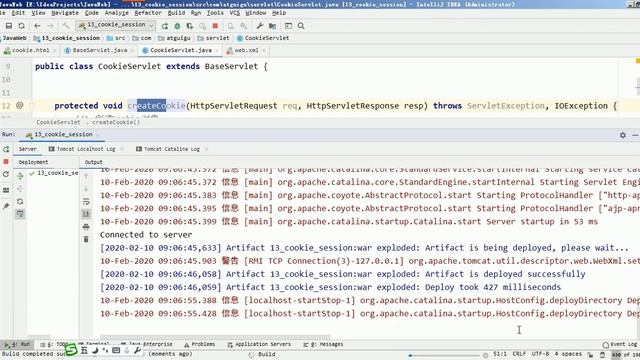Open the Help menu
Screen dimensions: 640x360
[x=279, y=13]
